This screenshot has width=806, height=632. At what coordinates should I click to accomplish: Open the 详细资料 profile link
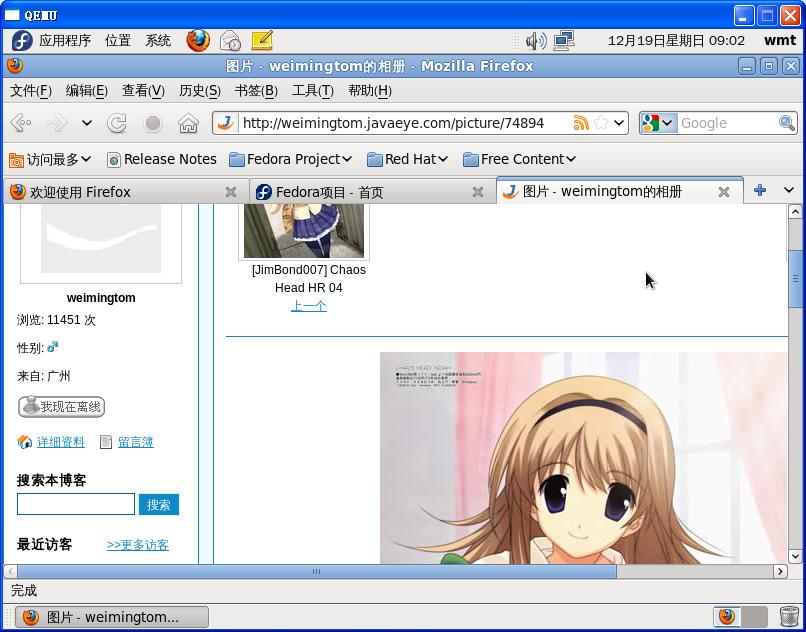tap(60, 442)
